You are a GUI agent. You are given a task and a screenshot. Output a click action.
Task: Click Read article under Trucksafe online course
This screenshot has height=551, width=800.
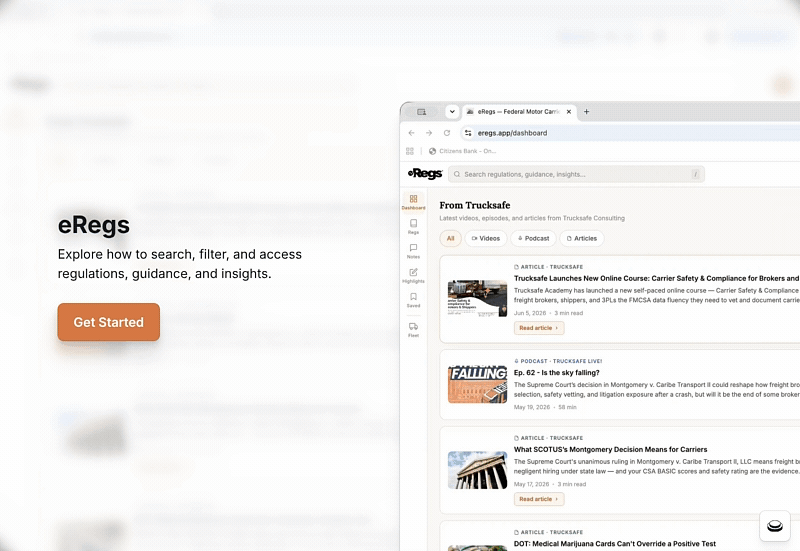point(539,328)
